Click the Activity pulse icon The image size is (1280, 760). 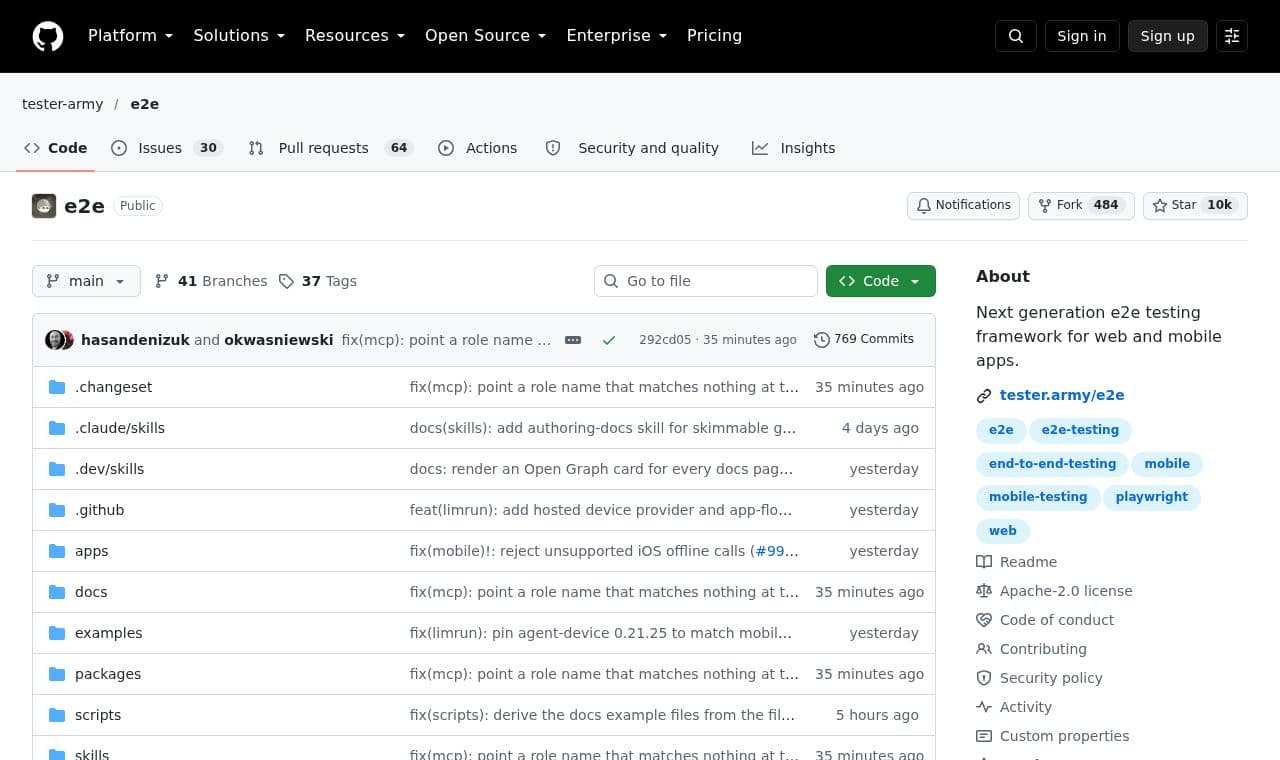[x=984, y=707]
